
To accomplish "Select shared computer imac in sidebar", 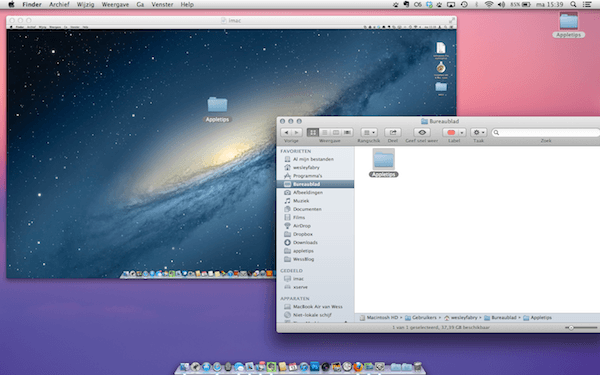I will (x=298, y=279).
